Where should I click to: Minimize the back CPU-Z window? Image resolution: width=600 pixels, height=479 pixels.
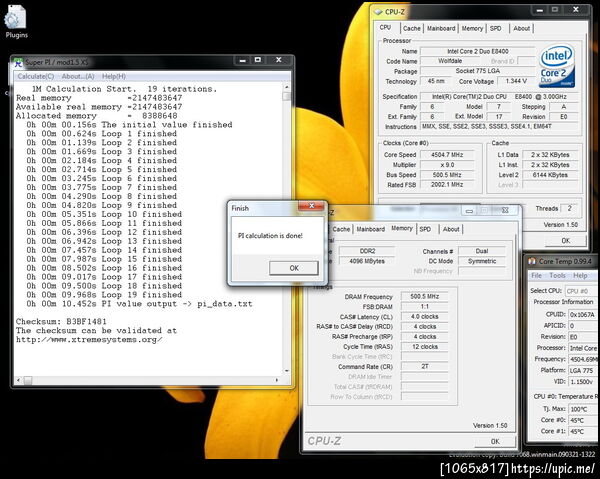pyautogui.click(x=540, y=10)
